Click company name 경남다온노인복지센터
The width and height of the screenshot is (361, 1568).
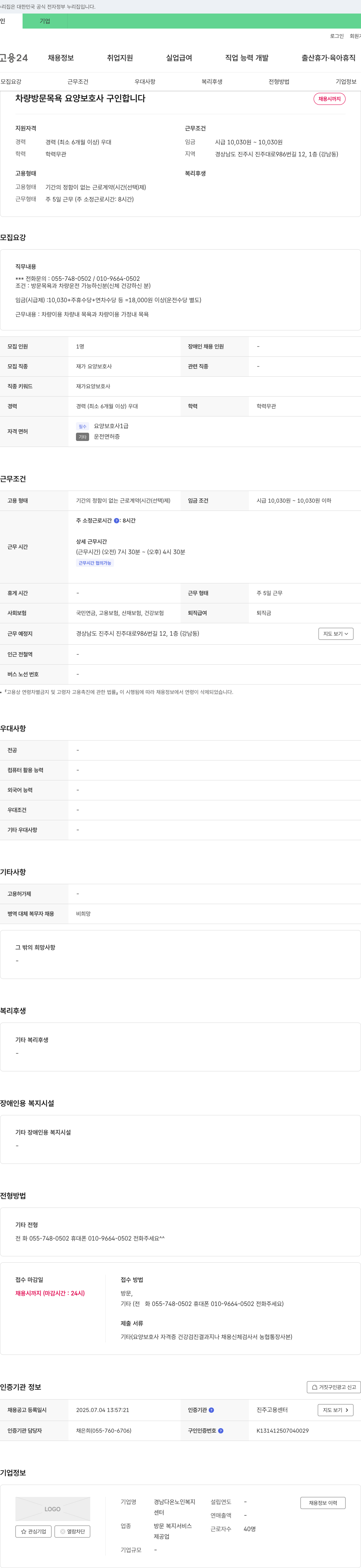(x=175, y=1507)
